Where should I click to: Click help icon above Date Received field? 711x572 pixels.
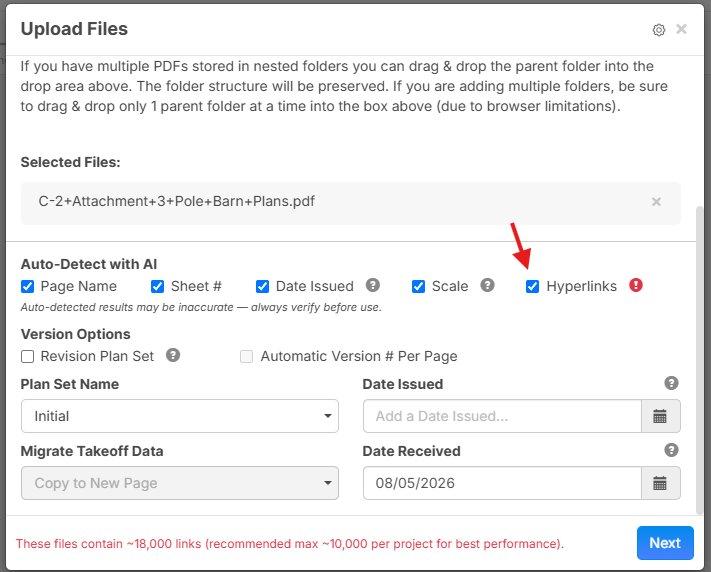[671, 450]
